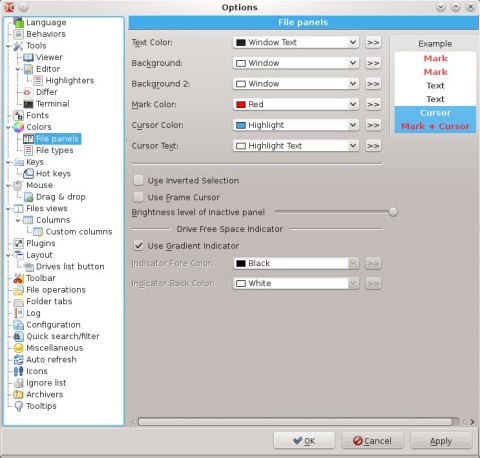Click the Apply button
This screenshot has height=458, width=480.
[441, 441]
